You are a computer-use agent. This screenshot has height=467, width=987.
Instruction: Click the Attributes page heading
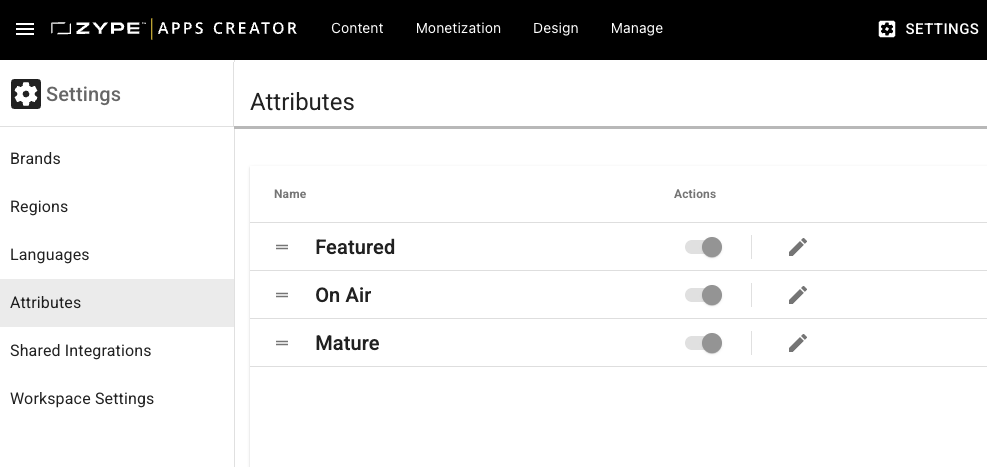(302, 102)
